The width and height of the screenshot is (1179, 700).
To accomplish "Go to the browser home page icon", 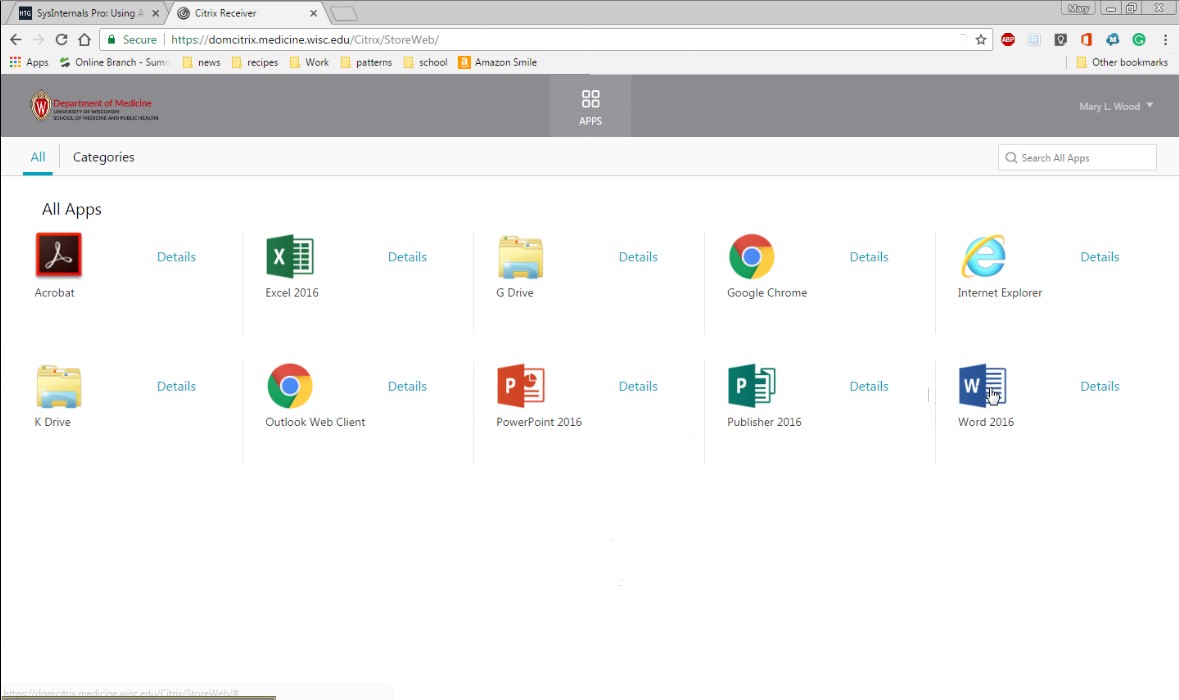I will click(84, 40).
